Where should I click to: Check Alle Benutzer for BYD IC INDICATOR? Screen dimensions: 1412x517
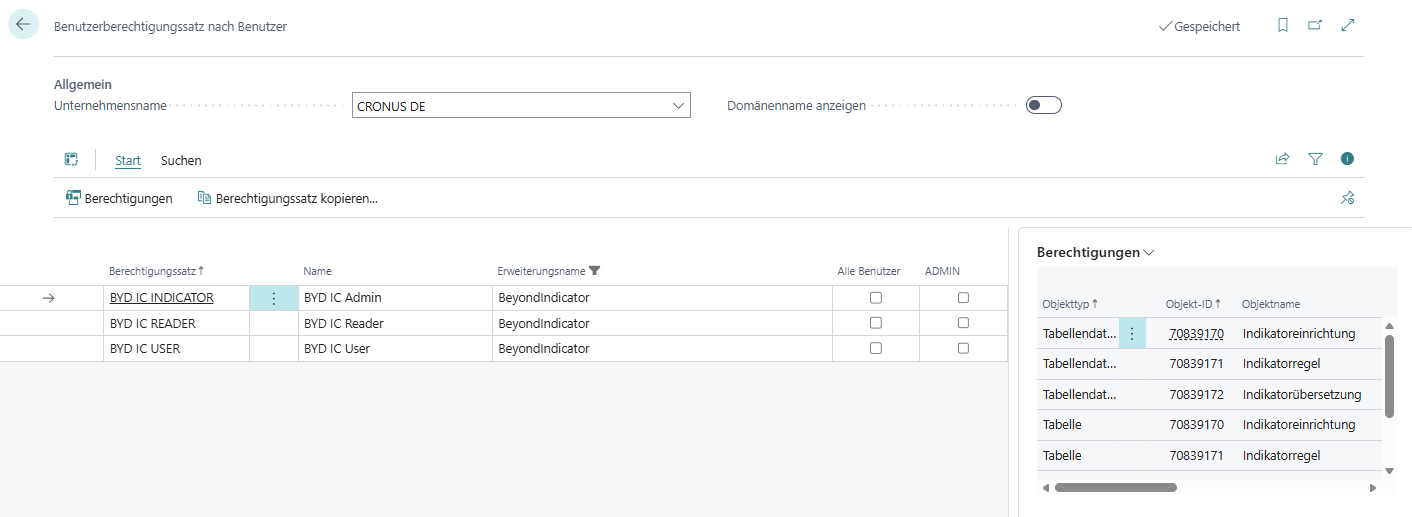(x=876, y=298)
